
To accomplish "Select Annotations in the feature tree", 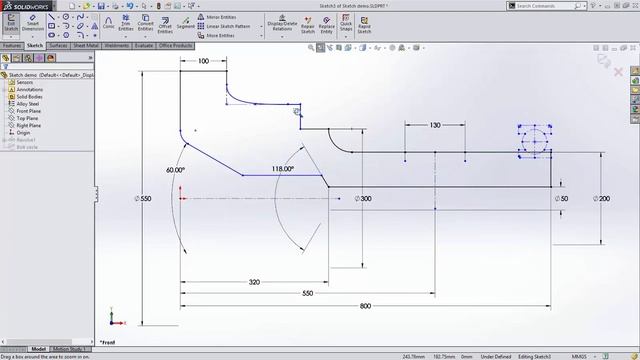I will click(x=25, y=89).
